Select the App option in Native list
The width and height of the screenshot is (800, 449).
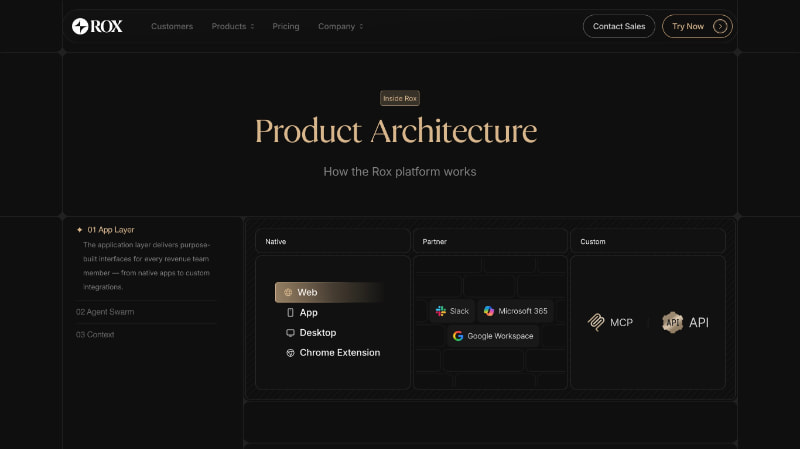tap(302, 312)
